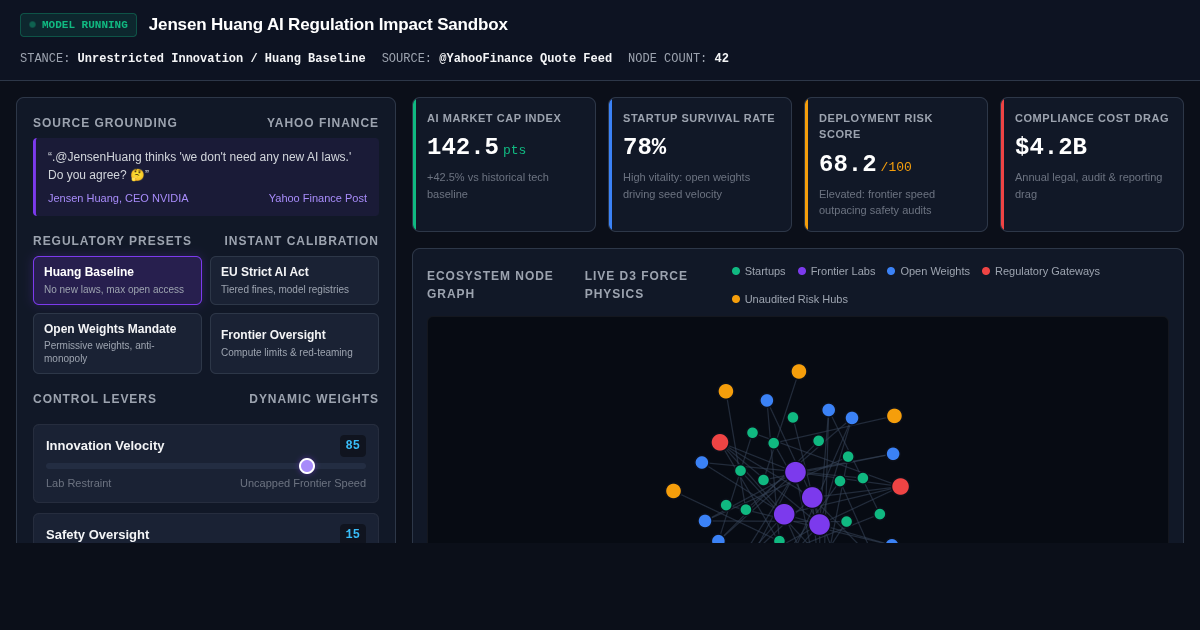
Task: Open the Yahoo Finance Post link
Action: pos(318,198)
